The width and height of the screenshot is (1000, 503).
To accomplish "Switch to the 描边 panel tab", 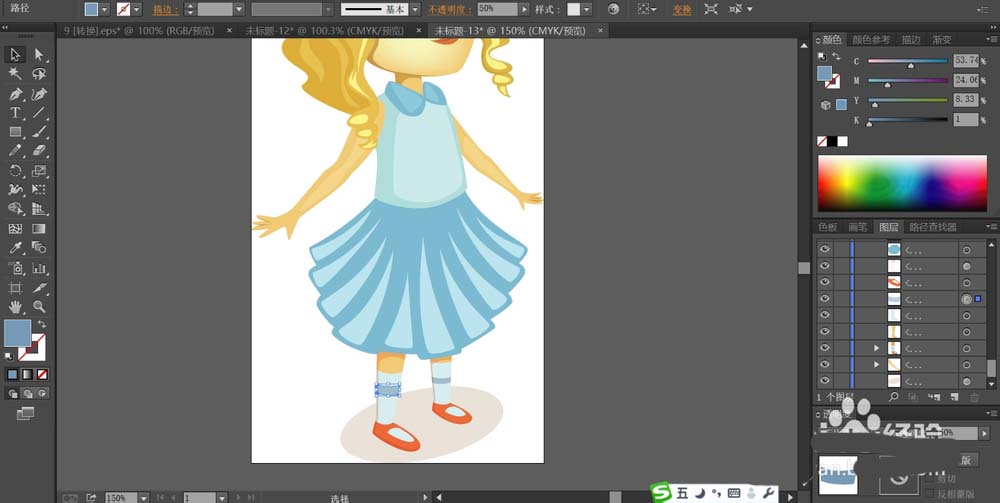I will coord(911,40).
